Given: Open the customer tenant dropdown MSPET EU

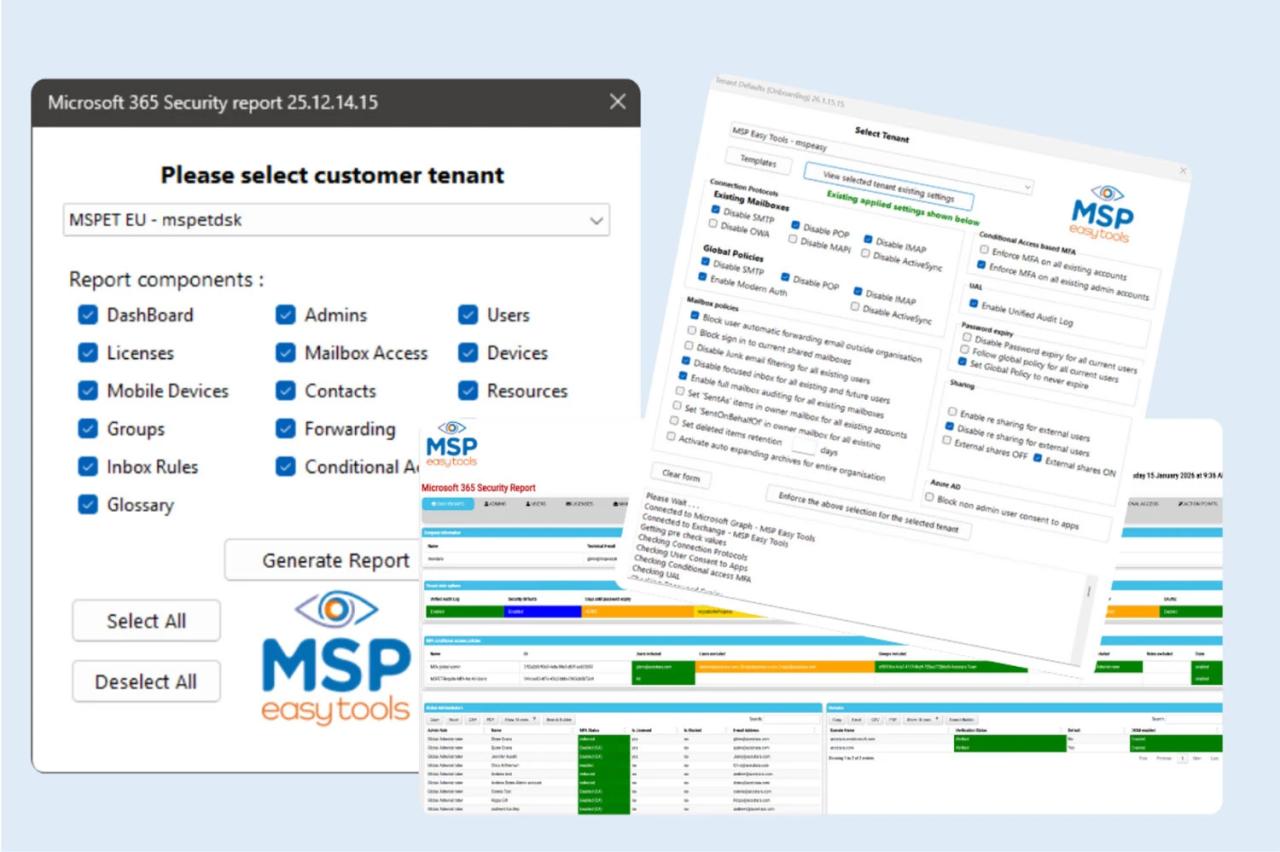Looking at the screenshot, I should (336, 220).
